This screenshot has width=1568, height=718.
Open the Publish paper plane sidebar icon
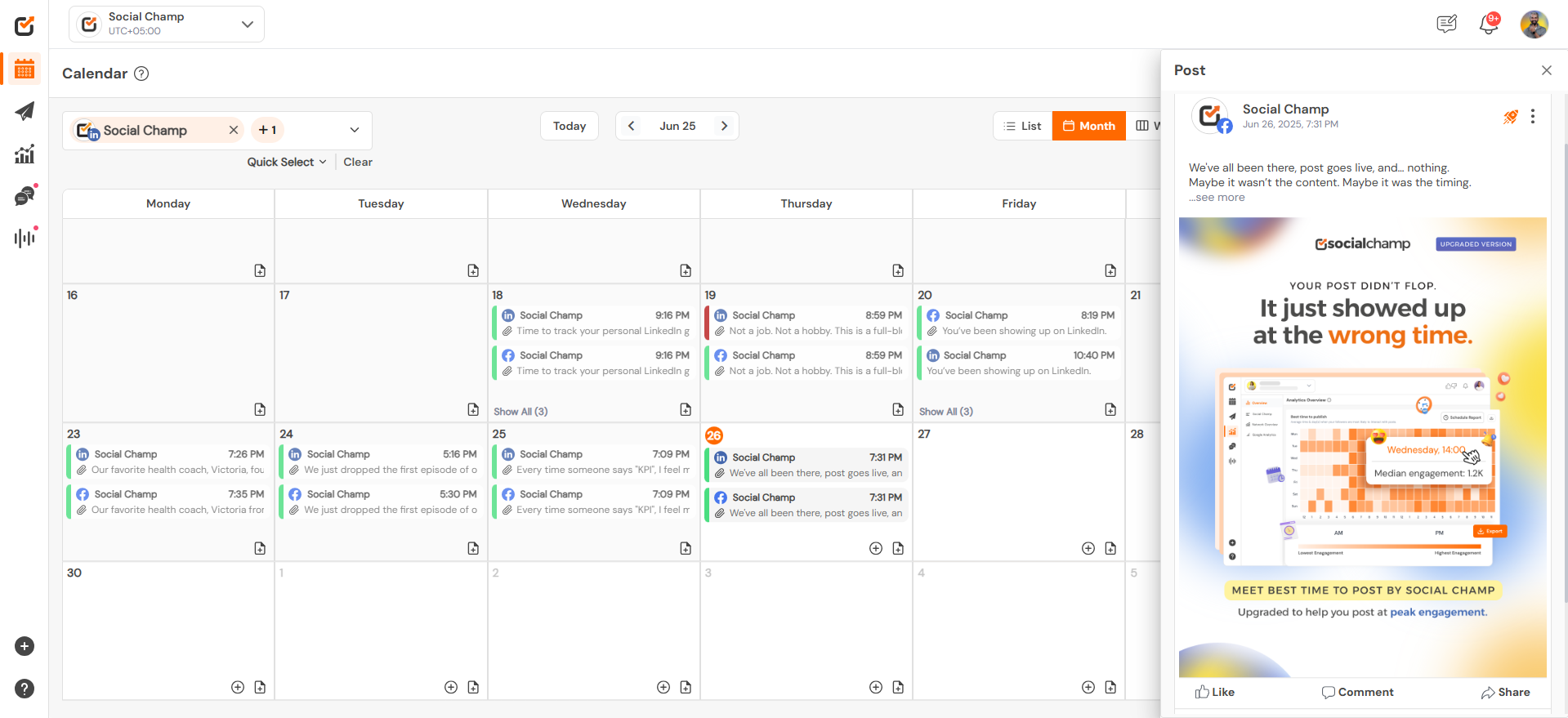pyautogui.click(x=25, y=112)
